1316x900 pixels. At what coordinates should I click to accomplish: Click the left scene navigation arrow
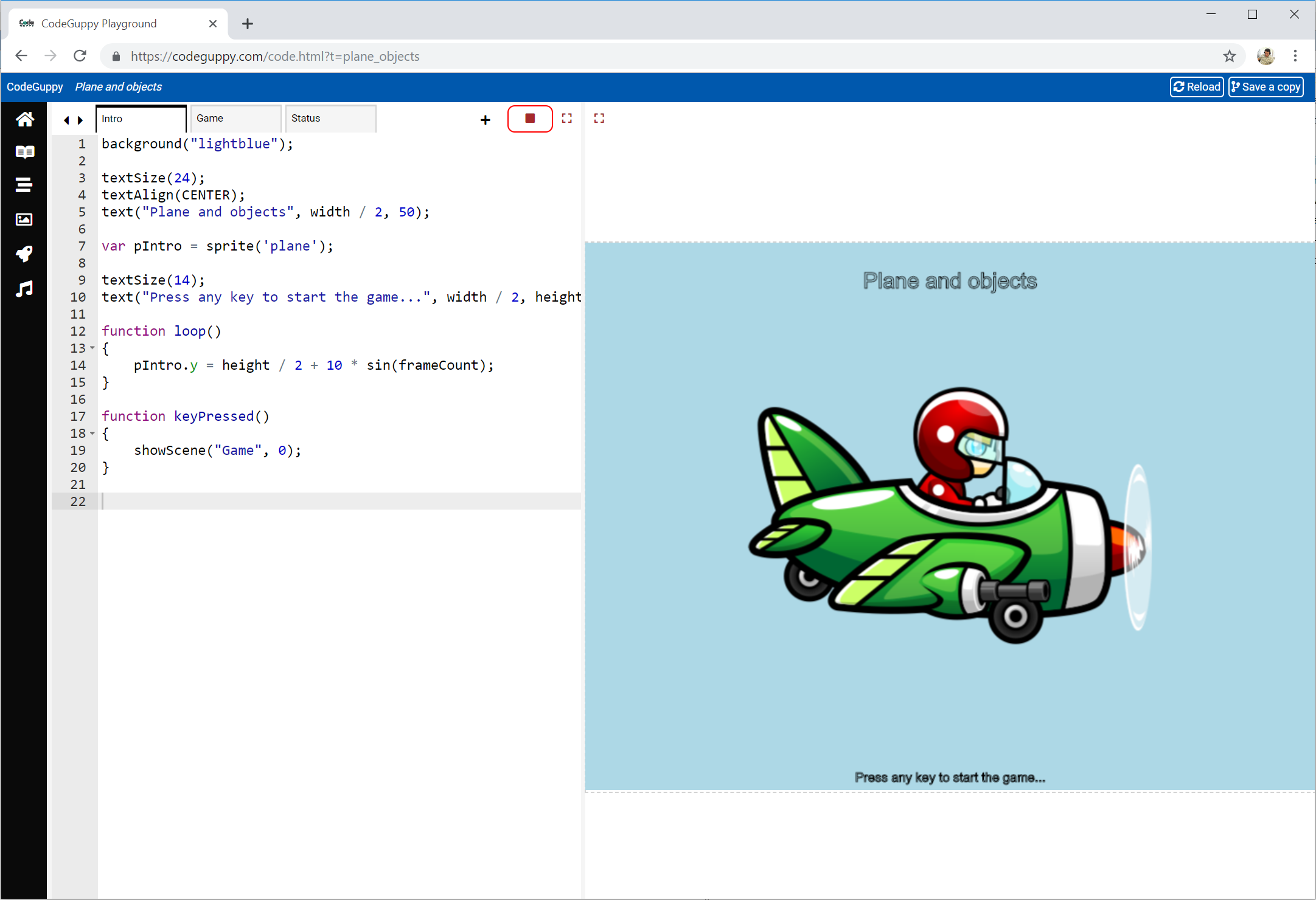coord(66,120)
